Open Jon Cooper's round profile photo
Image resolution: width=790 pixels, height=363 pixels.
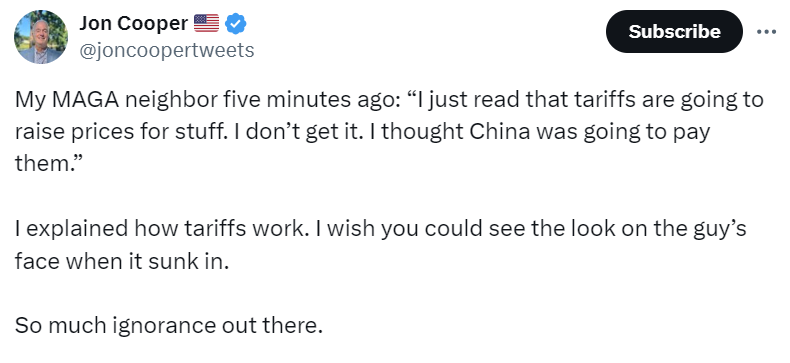pyautogui.click(x=41, y=37)
